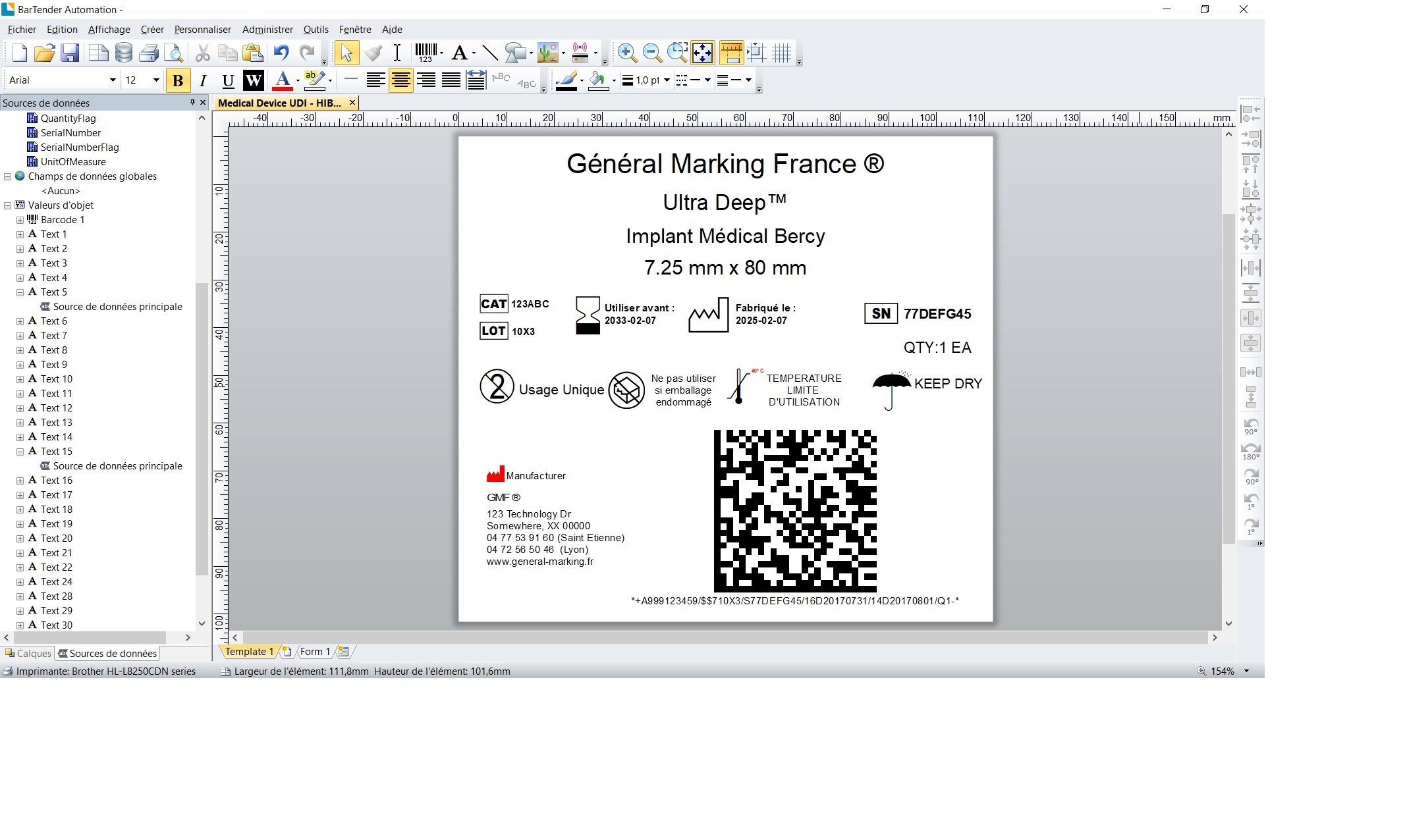Toggle underline formatting
Viewport: 1405px width, 840px height.
[x=228, y=80]
